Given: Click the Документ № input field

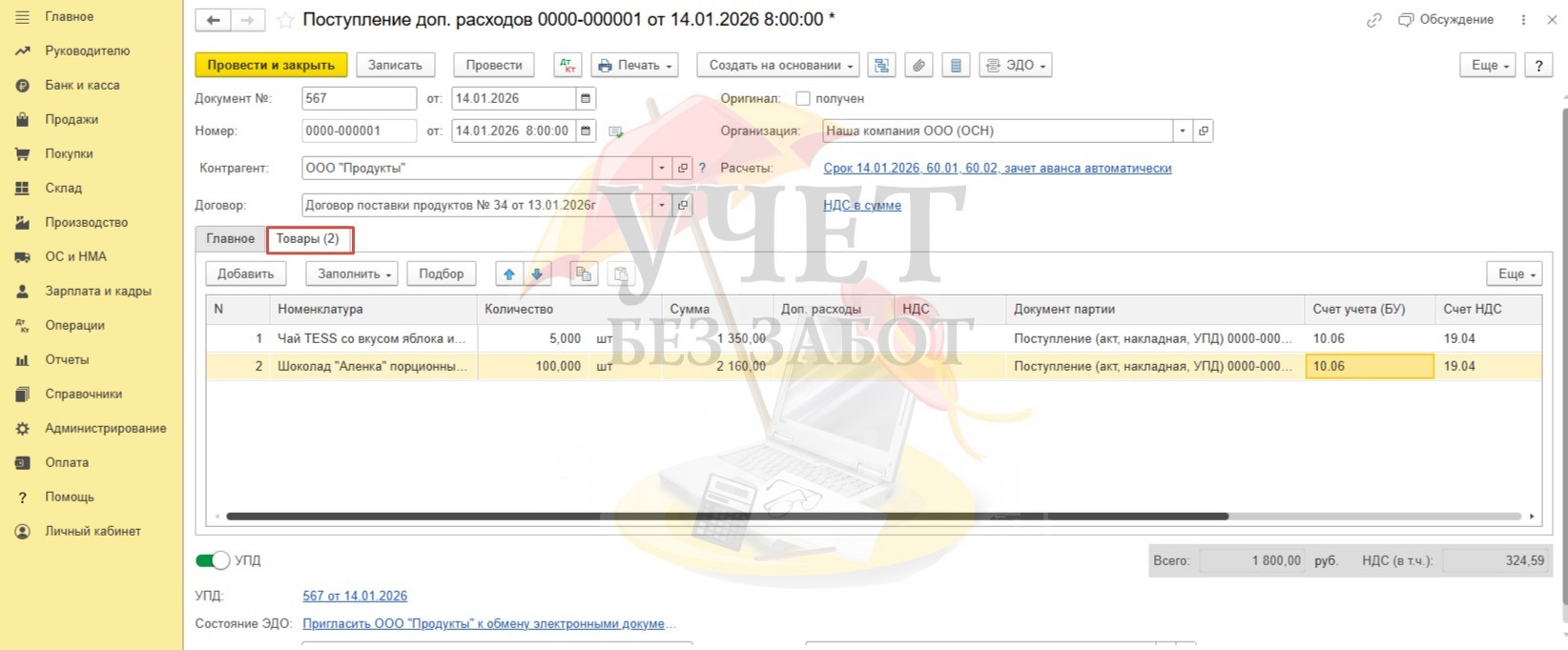Looking at the screenshot, I should (359, 98).
